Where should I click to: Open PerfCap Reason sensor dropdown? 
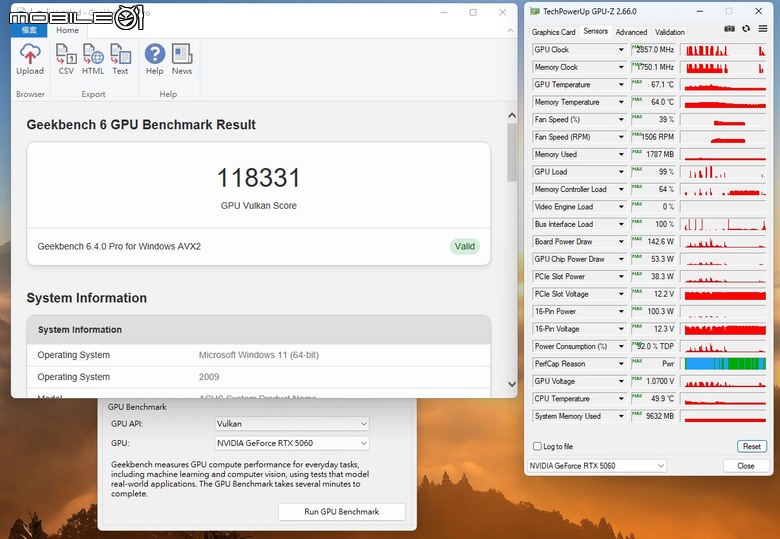(x=621, y=363)
